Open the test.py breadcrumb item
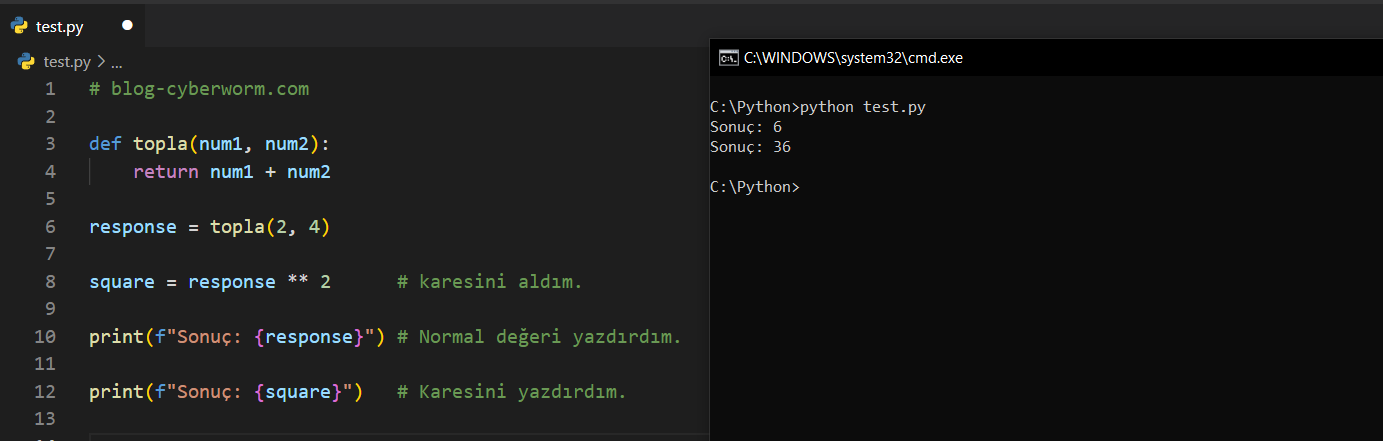 67,62
